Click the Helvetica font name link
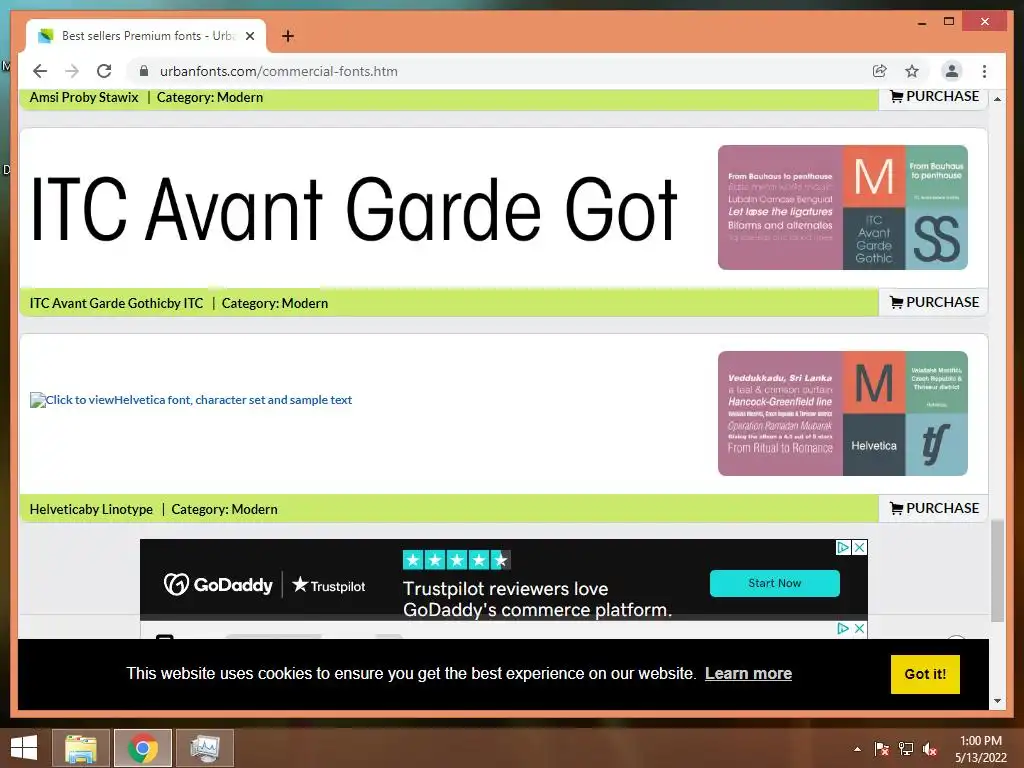This screenshot has height=768, width=1024. pos(56,509)
